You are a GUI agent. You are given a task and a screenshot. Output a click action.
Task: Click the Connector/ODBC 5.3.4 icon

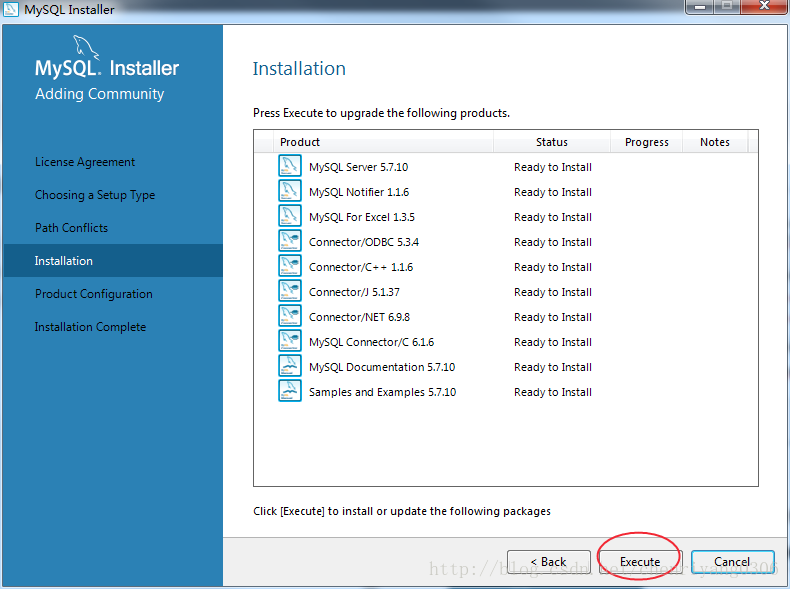click(x=290, y=241)
